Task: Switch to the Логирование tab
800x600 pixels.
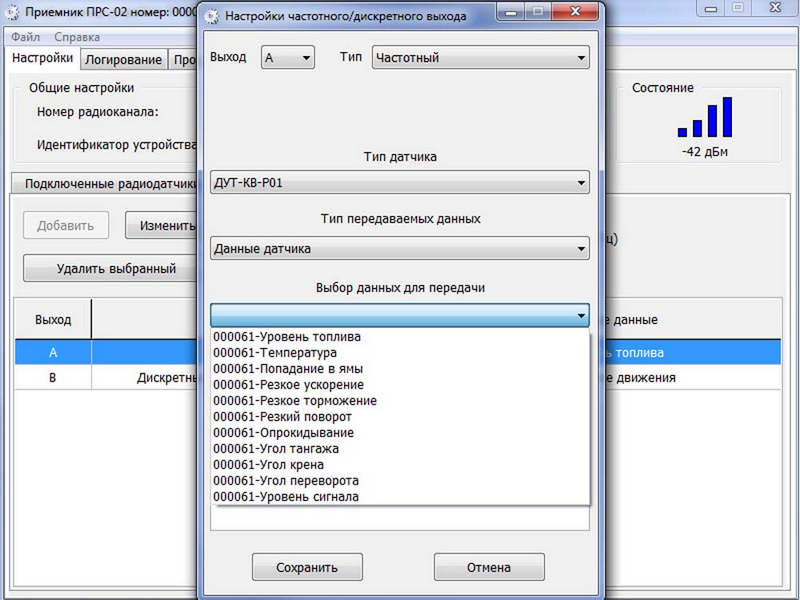Action: coord(123,60)
